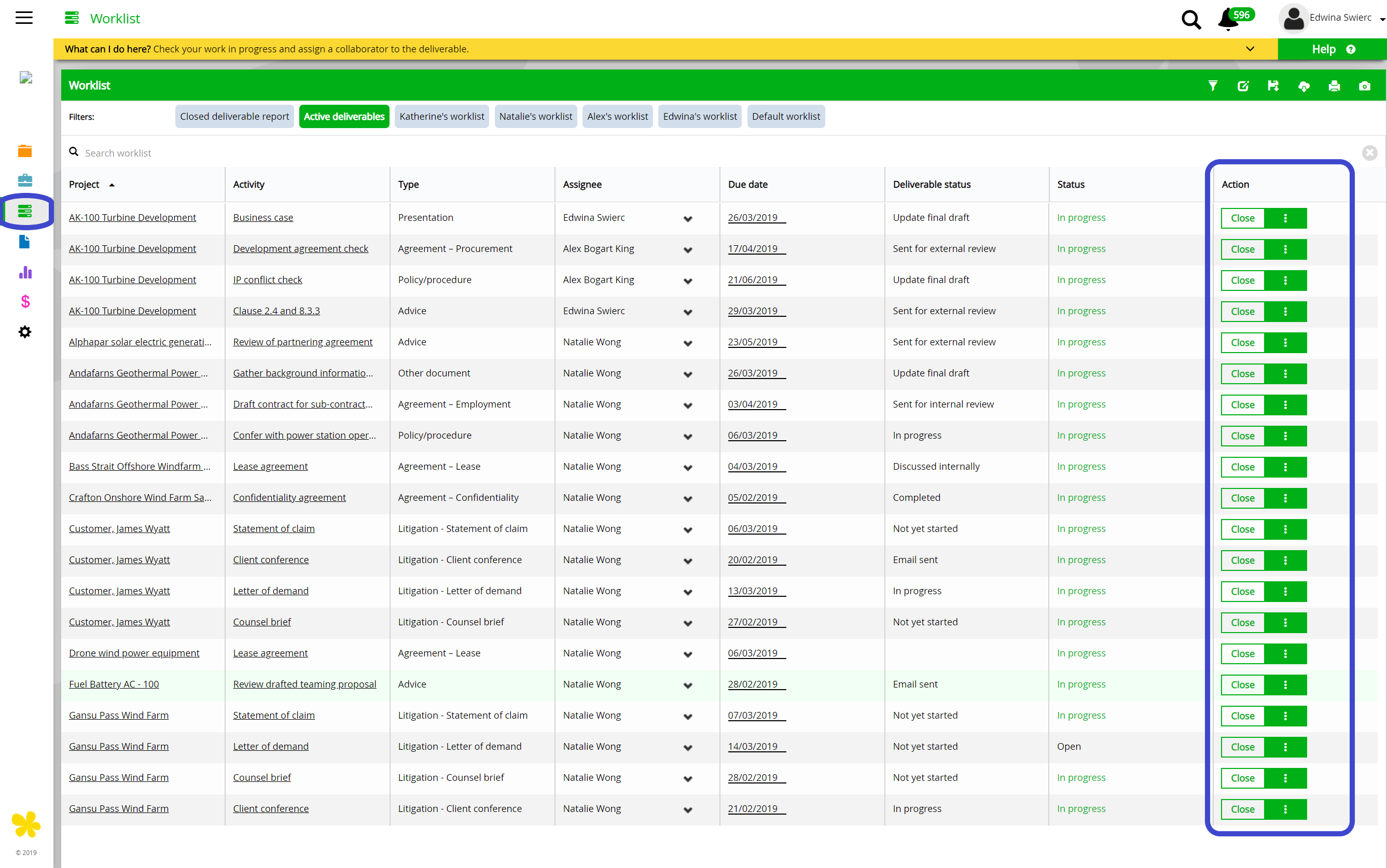
Task: Expand the yellow help banner chevron
Action: 1250,49
